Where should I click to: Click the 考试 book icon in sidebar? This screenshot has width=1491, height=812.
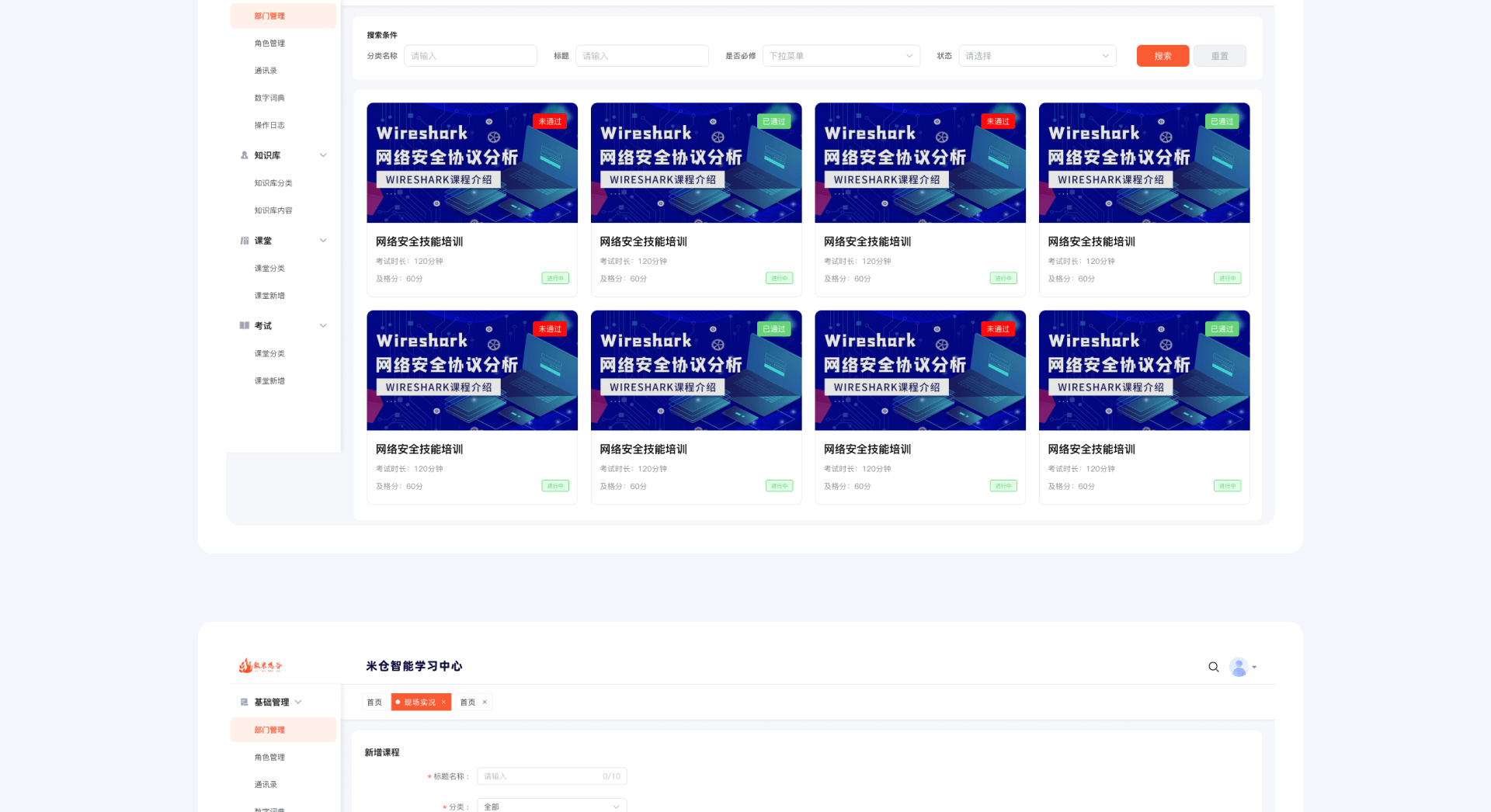click(x=245, y=326)
